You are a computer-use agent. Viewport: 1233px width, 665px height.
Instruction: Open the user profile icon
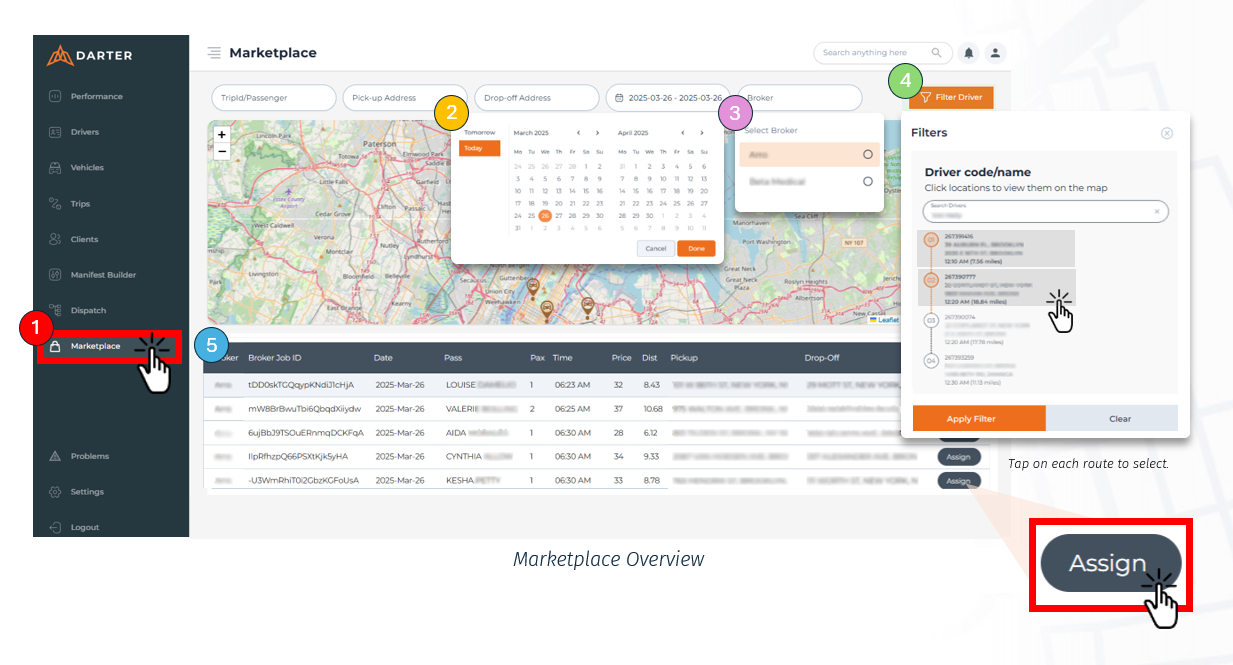(995, 53)
